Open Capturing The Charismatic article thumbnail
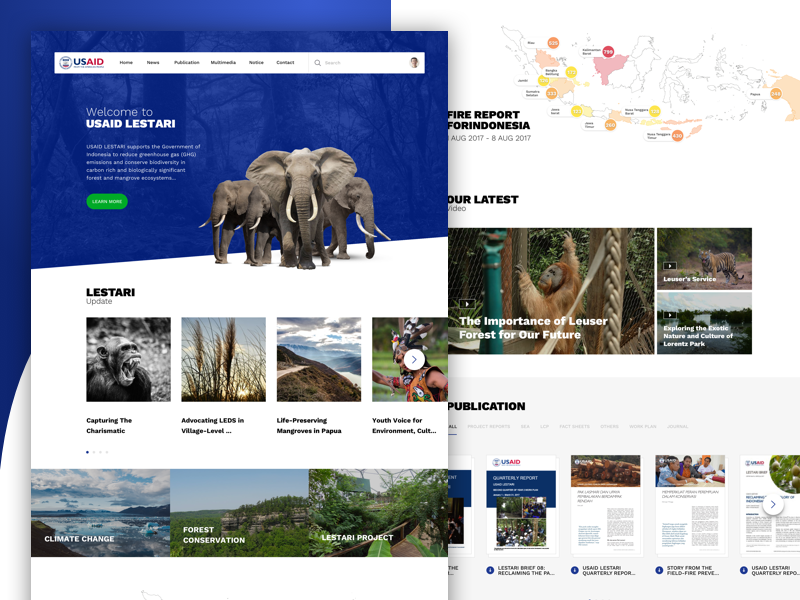Viewport: 800px width, 600px height. point(129,359)
